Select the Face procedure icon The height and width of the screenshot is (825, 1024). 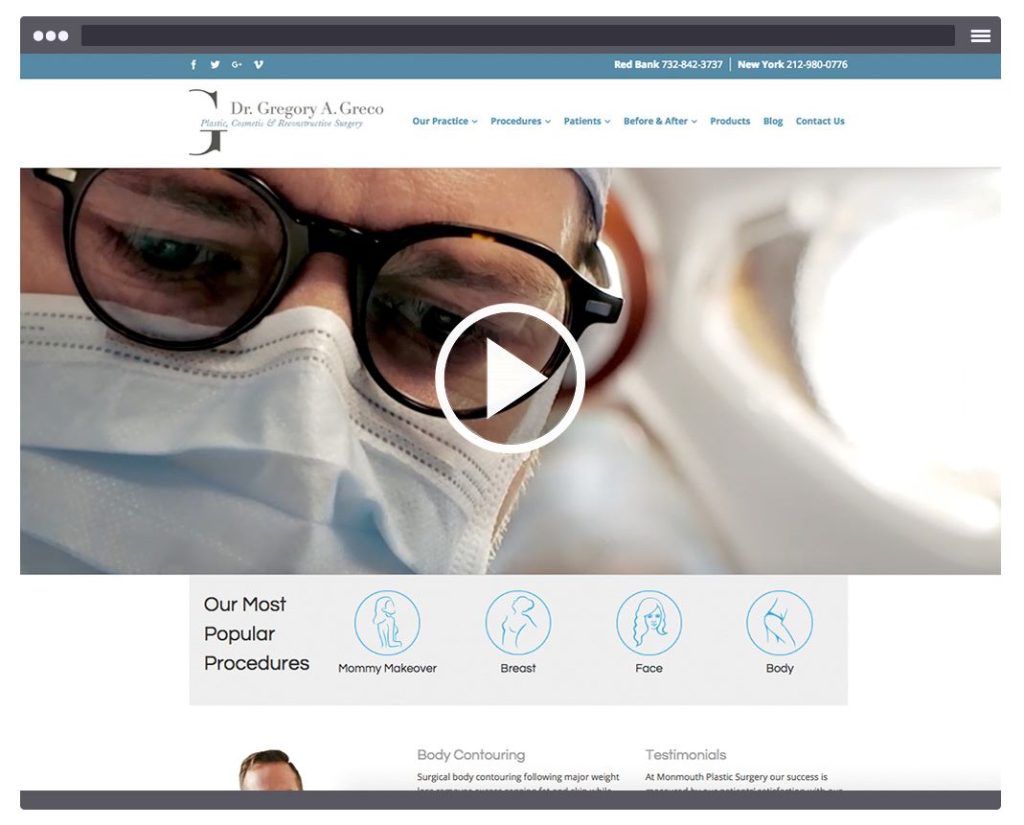[649, 623]
